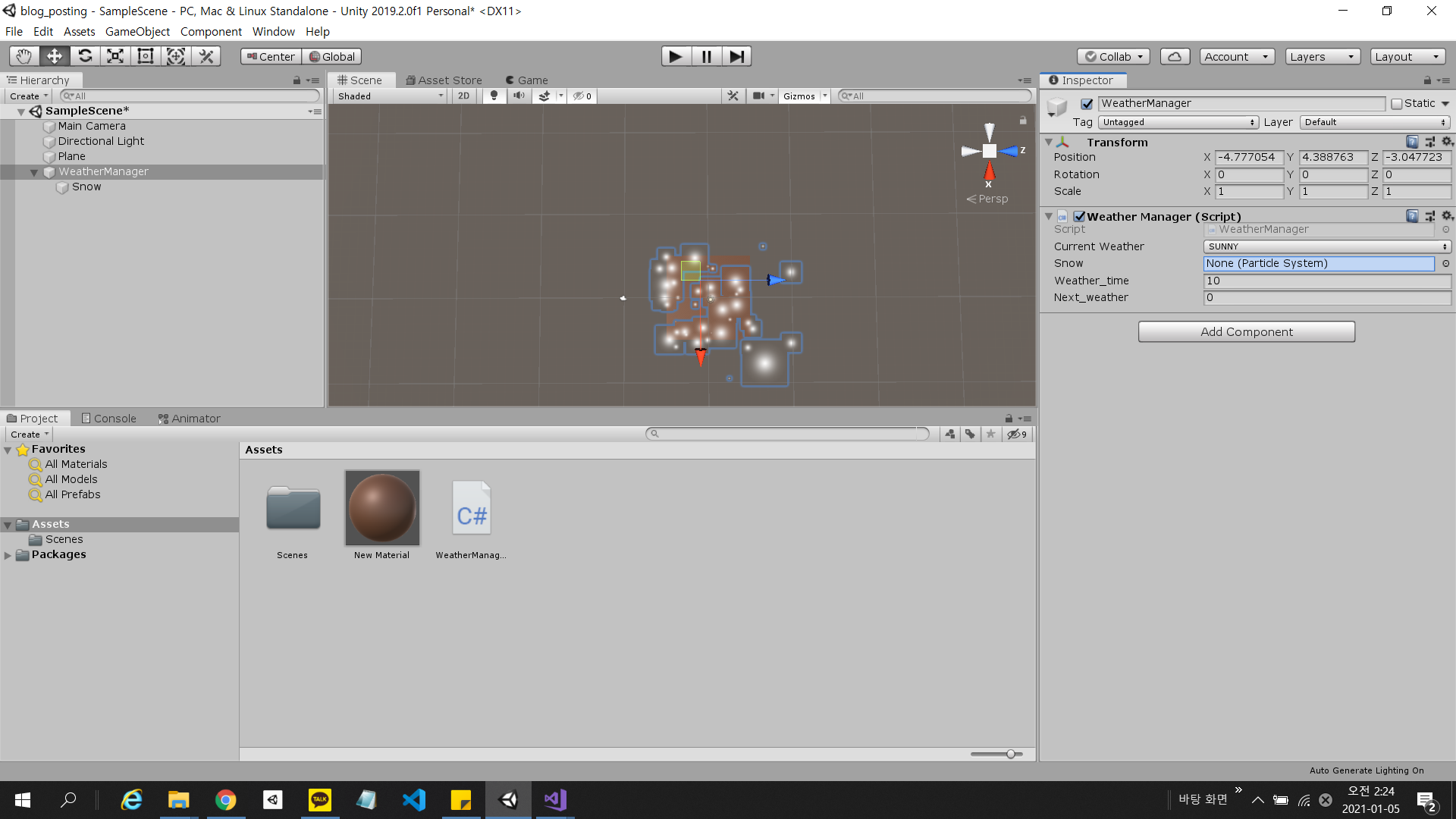Viewport: 1456px width, 819px height.
Task: Enable the Static checkbox
Action: [x=1397, y=104]
